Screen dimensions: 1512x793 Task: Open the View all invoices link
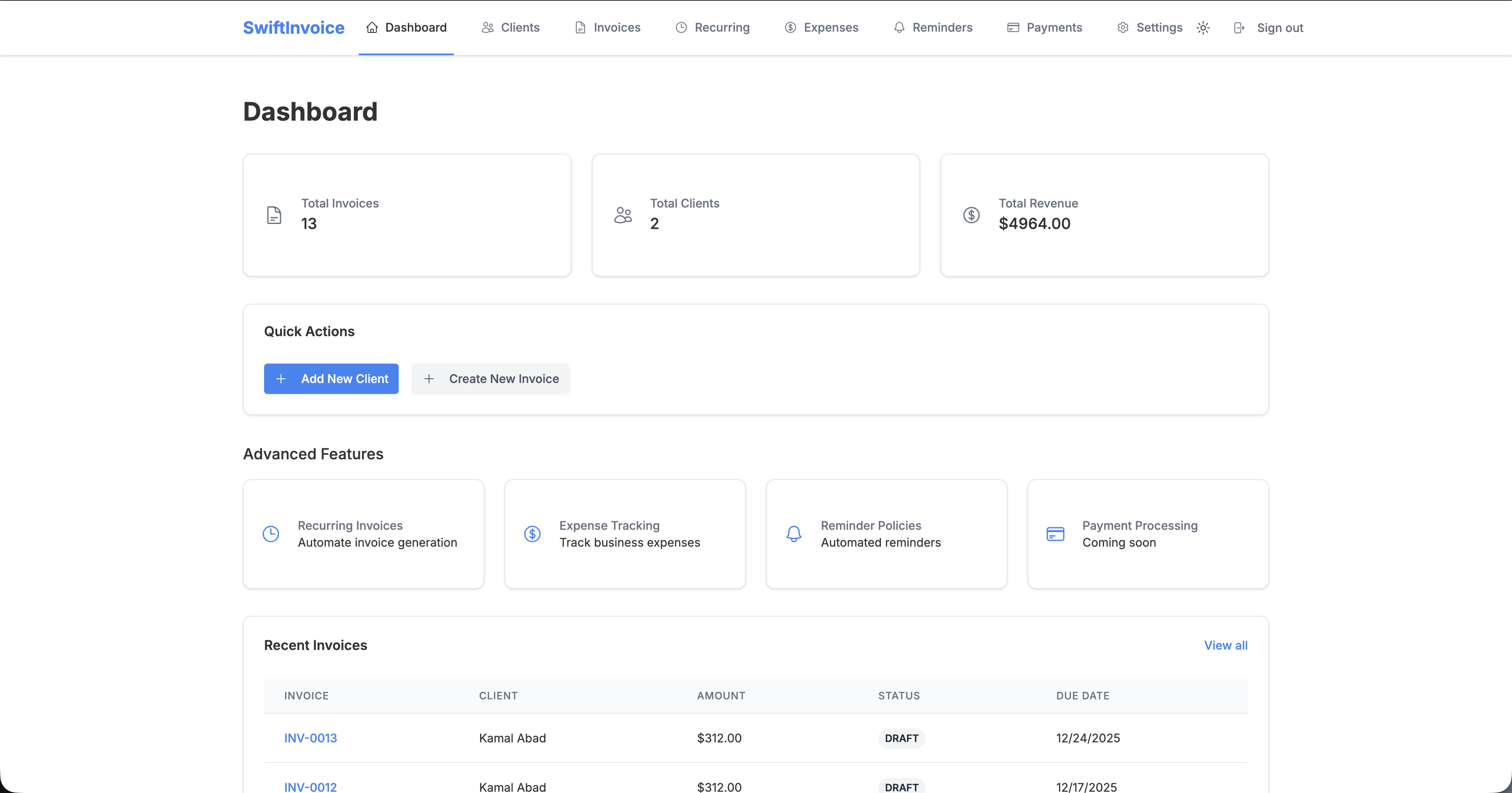point(1226,645)
